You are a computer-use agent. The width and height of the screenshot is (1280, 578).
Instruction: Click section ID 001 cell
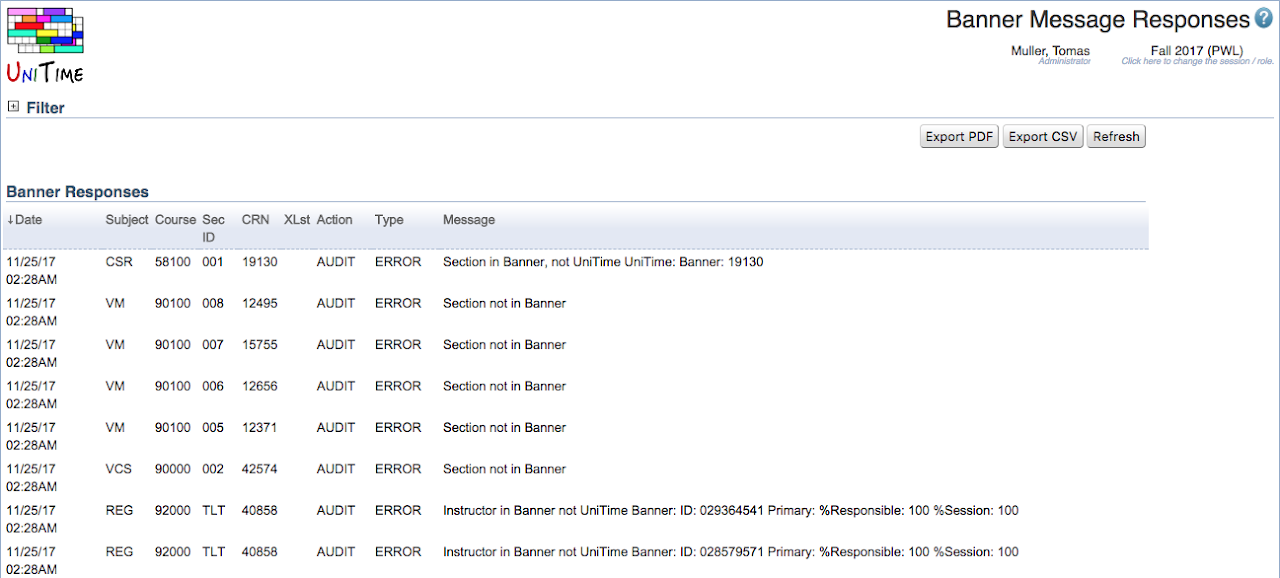[214, 262]
